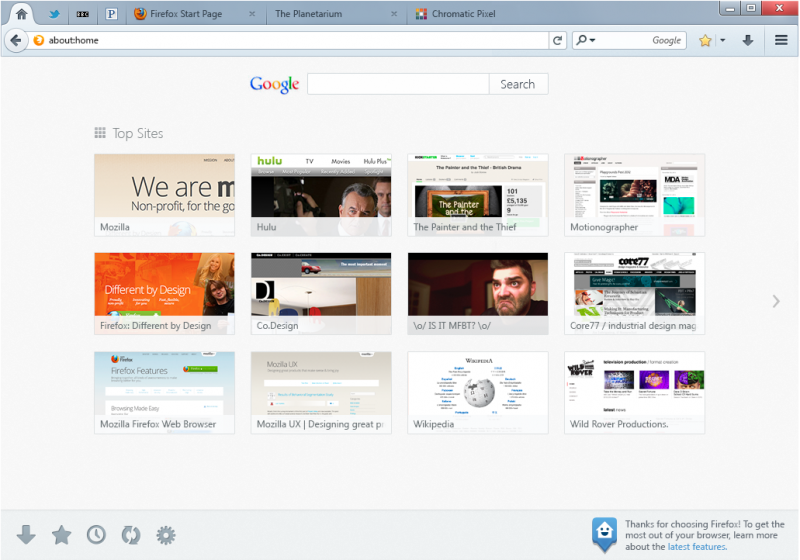This screenshot has height=560, width=800.
Task: Close the Firefox window
Action: coord(780,9)
